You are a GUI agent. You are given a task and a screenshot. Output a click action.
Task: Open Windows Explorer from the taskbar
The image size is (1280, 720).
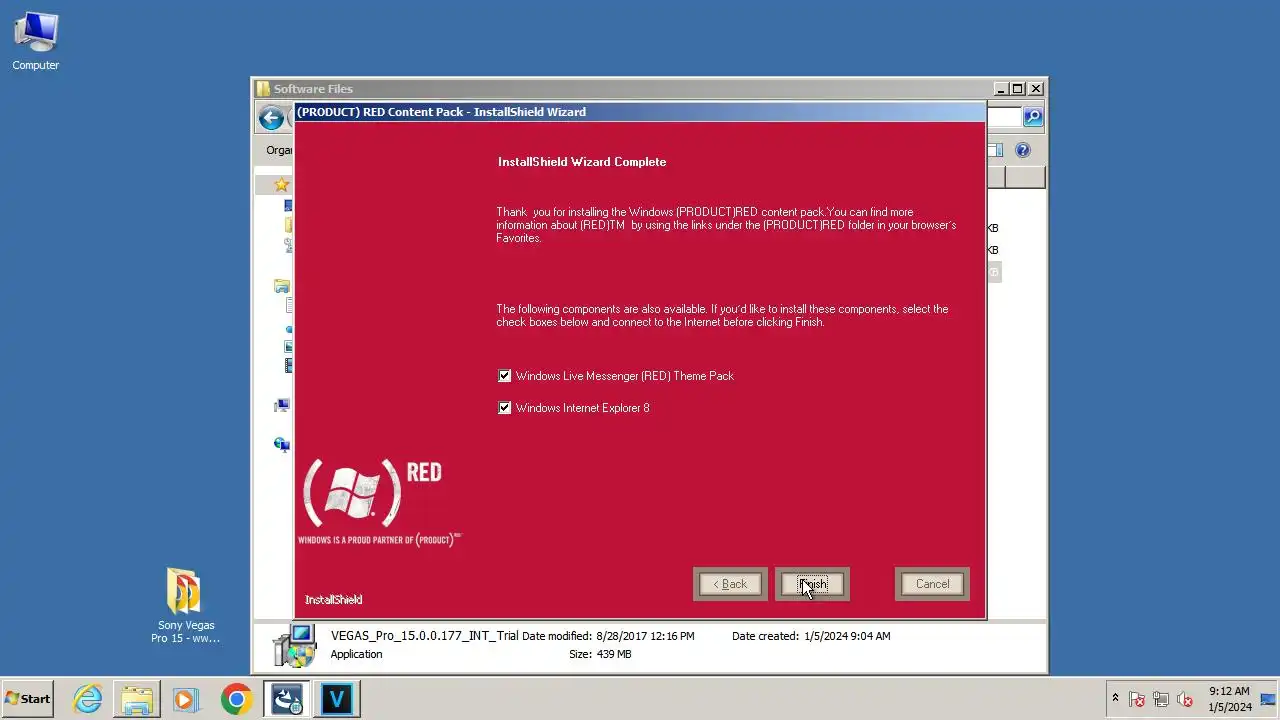pos(137,699)
